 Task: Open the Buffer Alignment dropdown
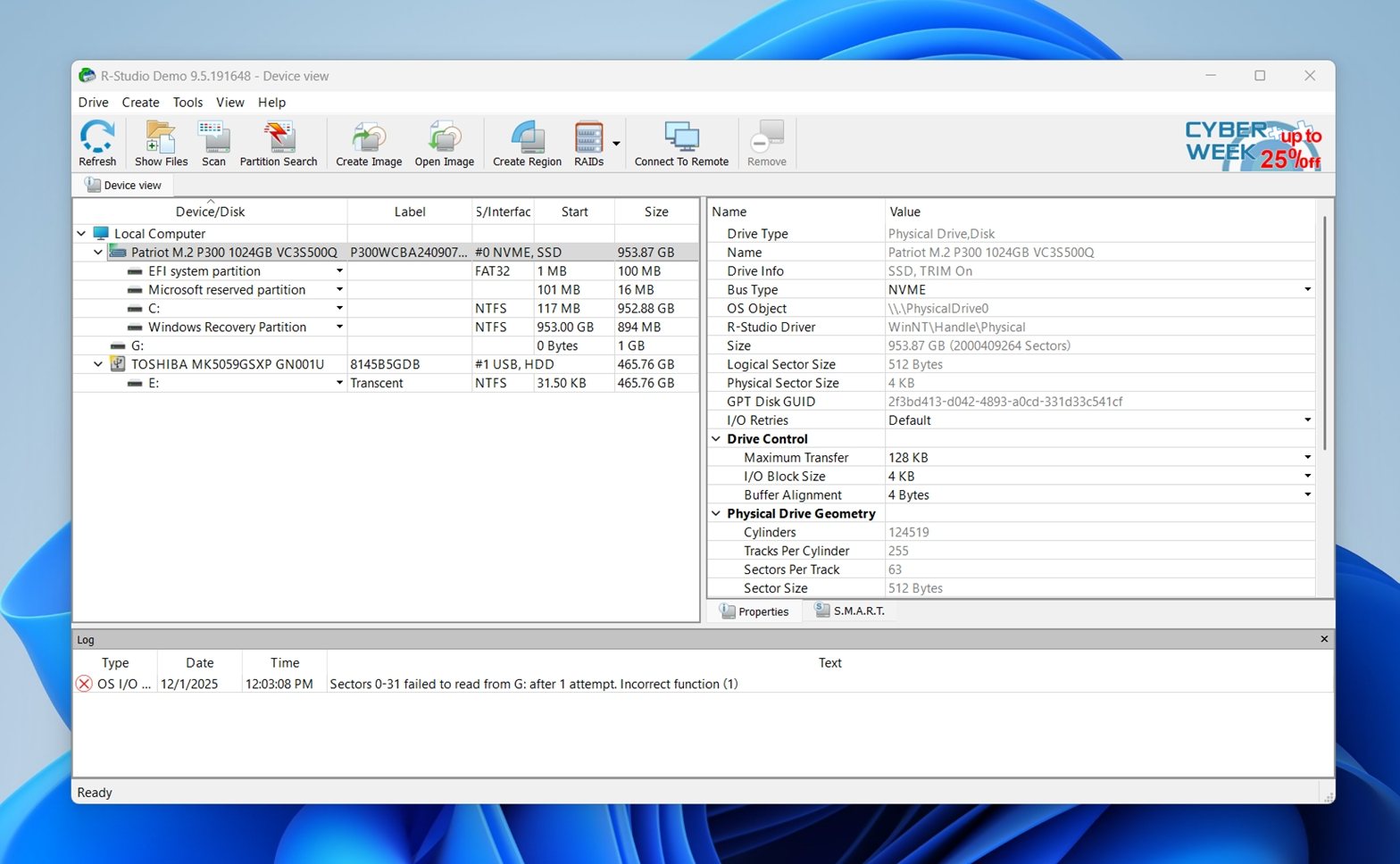tap(1307, 495)
